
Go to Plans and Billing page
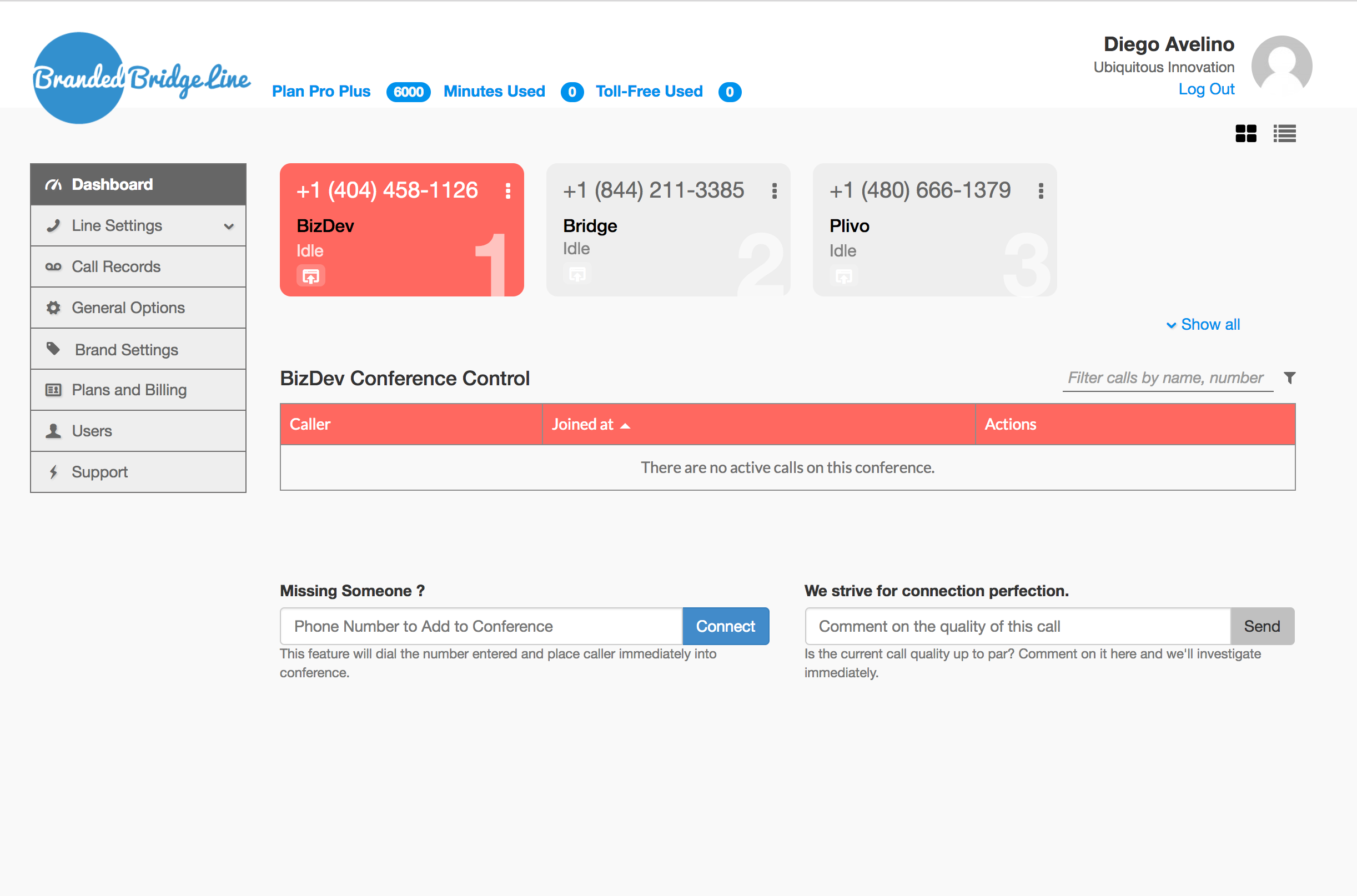tap(129, 390)
